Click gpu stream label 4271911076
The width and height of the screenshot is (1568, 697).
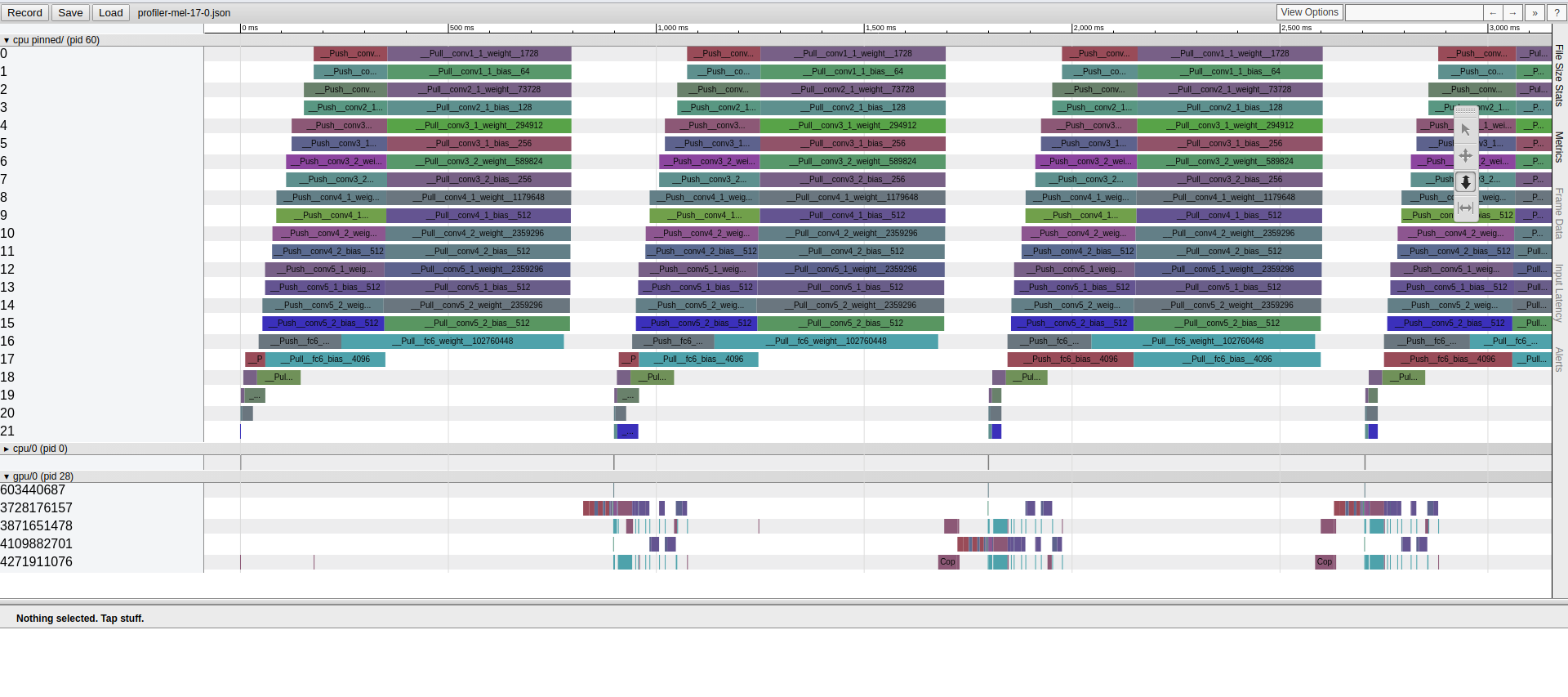point(37,562)
